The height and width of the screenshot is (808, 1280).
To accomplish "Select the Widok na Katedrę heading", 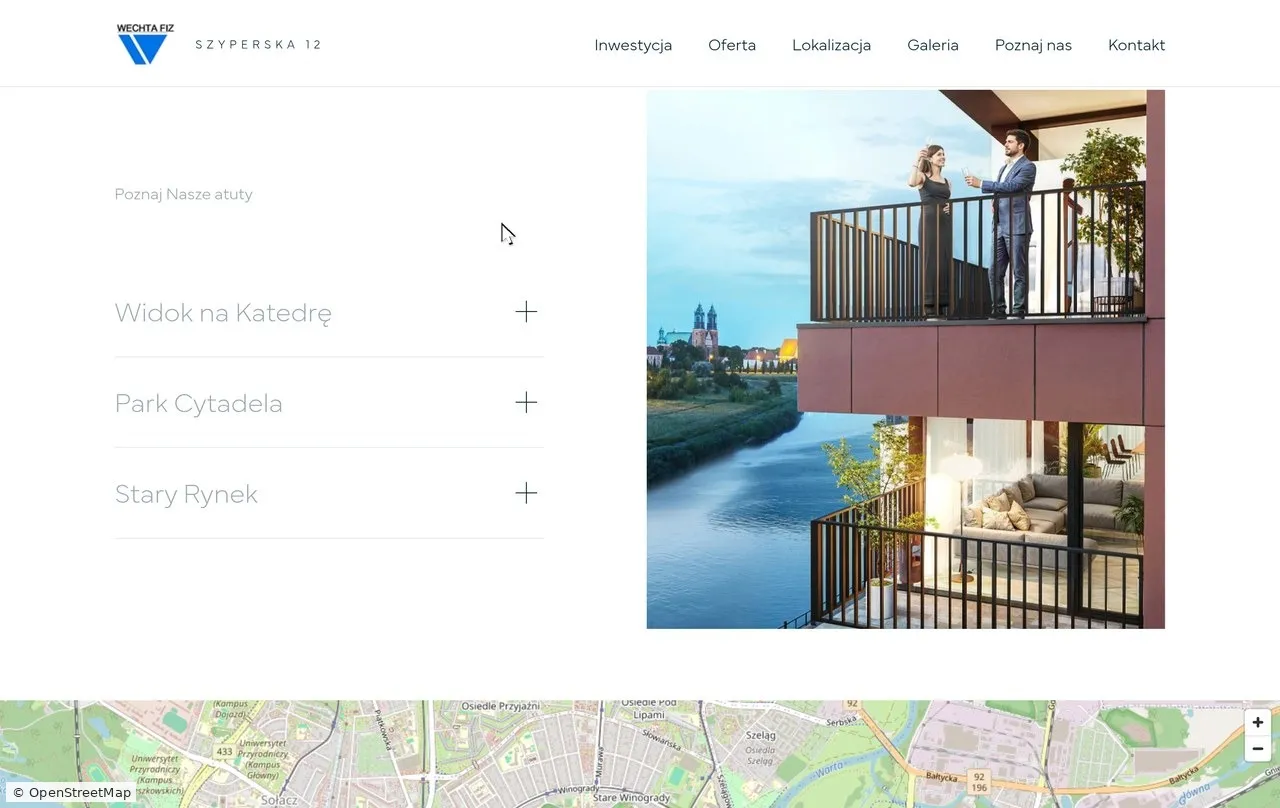I will point(223,313).
